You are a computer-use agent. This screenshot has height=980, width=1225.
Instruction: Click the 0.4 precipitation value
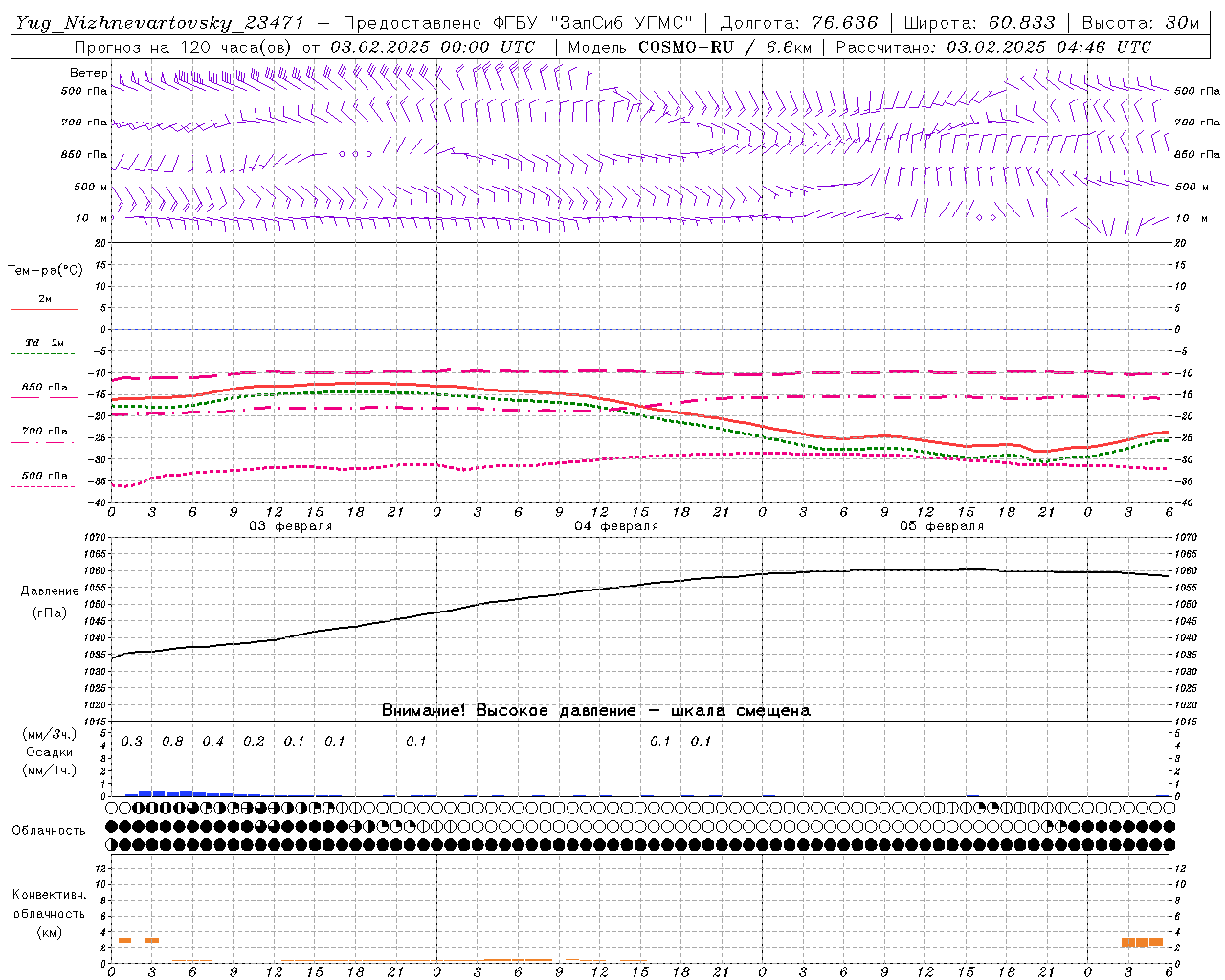pyautogui.click(x=212, y=741)
